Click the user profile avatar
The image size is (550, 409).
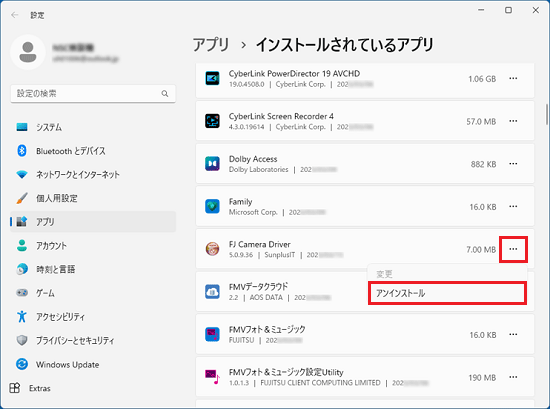click(x=28, y=52)
